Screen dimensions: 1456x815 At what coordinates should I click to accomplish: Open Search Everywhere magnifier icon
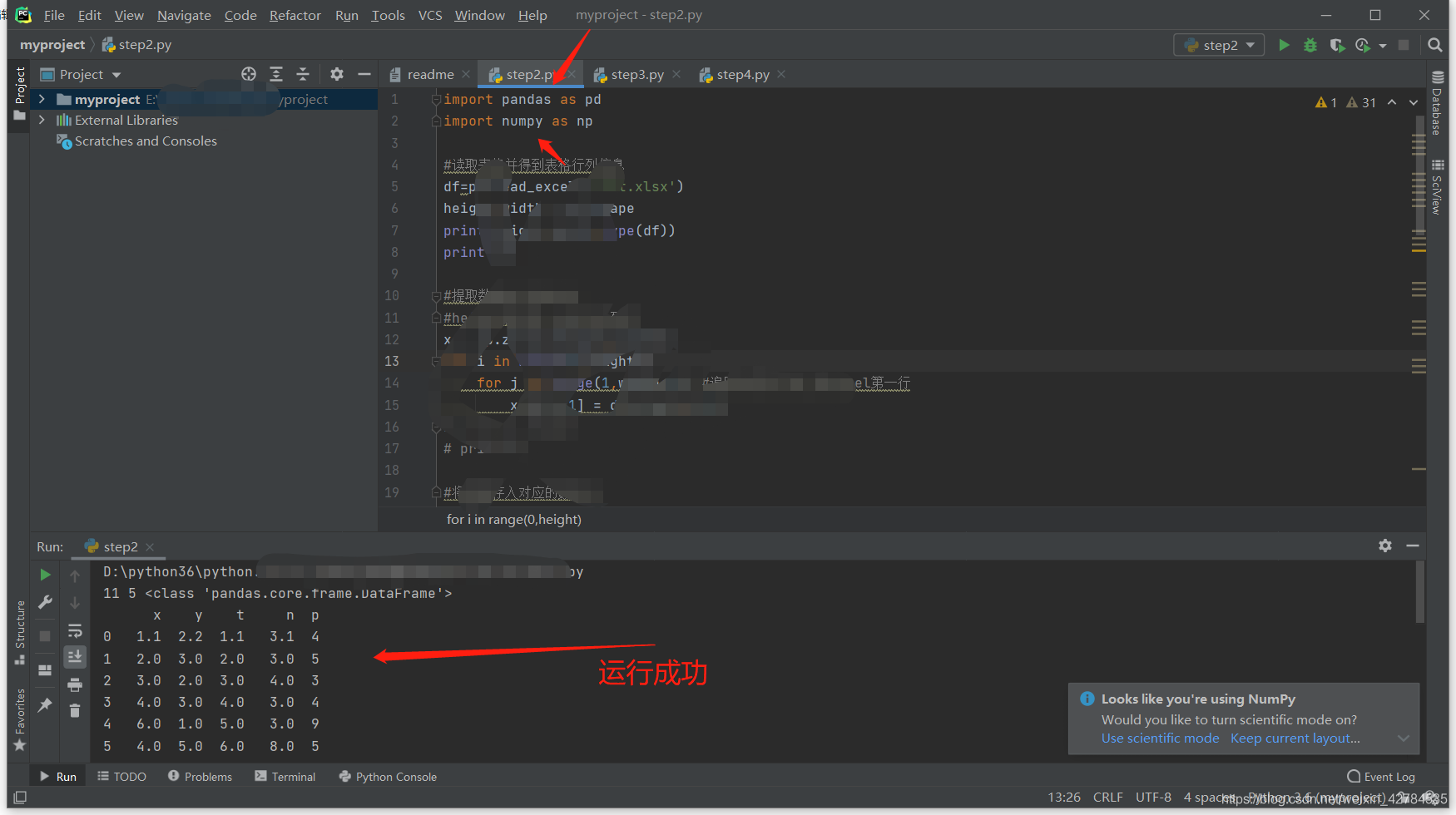[x=1435, y=45]
